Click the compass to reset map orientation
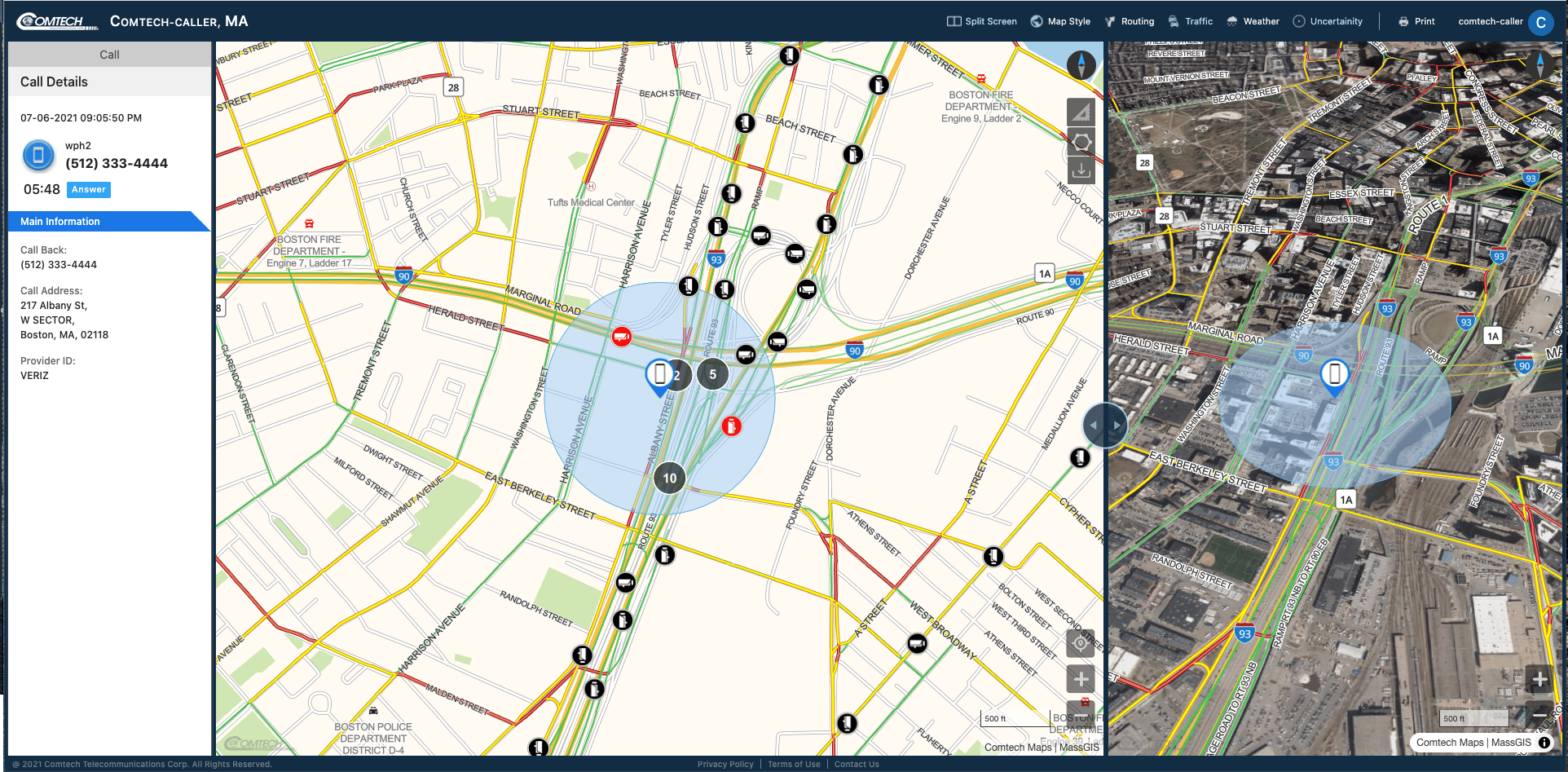This screenshot has height=772, width=1568. pyautogui.click(x=1080, y=65)
